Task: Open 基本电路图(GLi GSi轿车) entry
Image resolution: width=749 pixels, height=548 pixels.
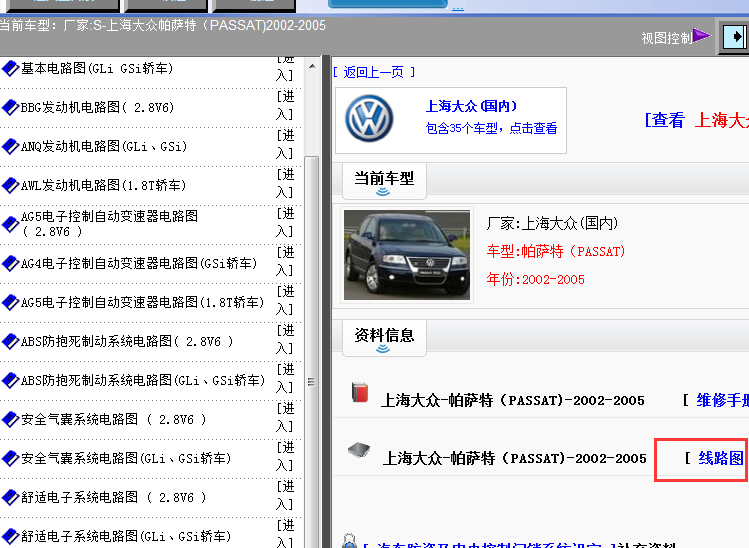Action: pyautogui.click(x=97, y=69)
